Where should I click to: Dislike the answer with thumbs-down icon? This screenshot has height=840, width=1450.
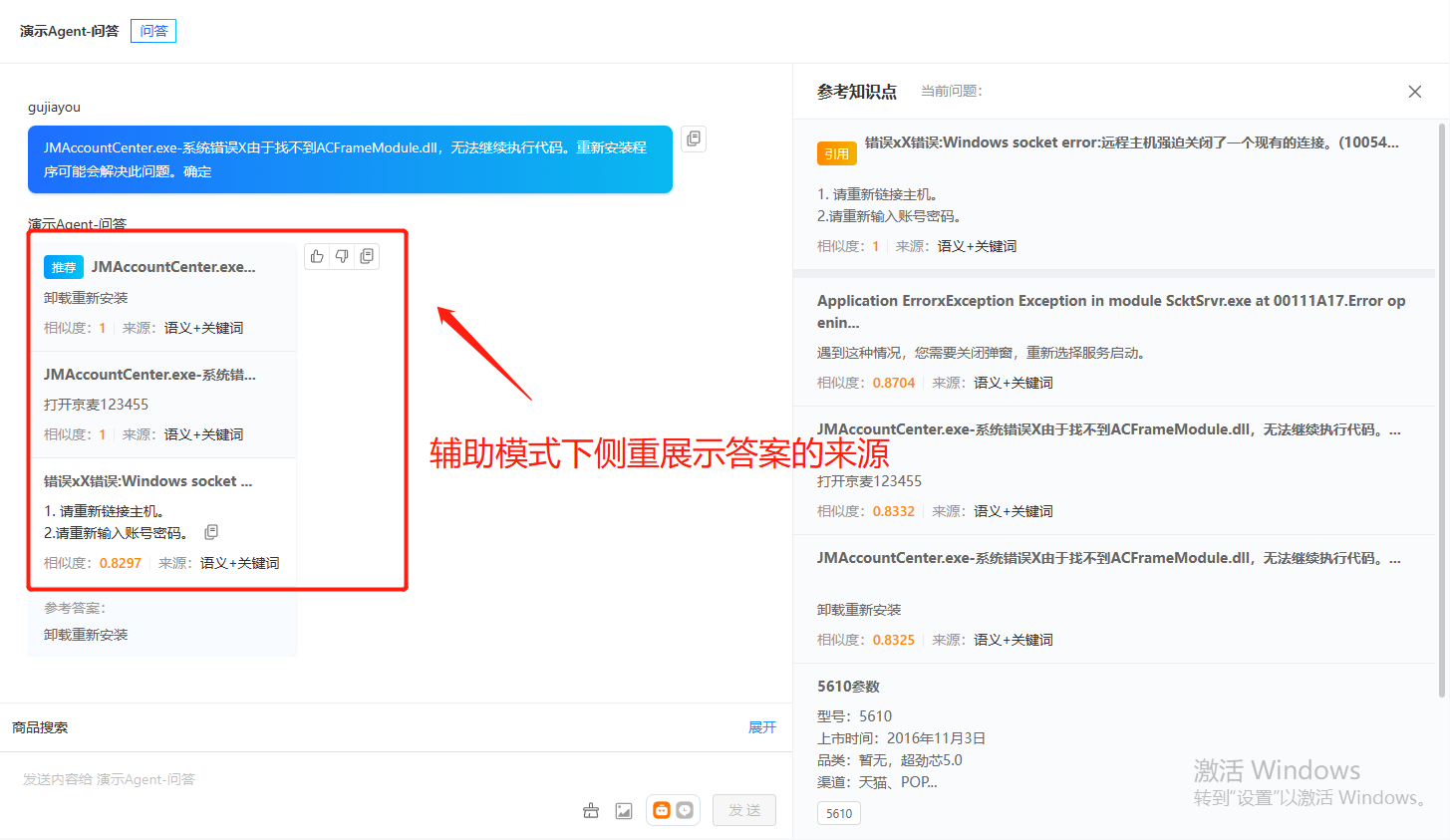pyautogui.click(x=342, y=256)
